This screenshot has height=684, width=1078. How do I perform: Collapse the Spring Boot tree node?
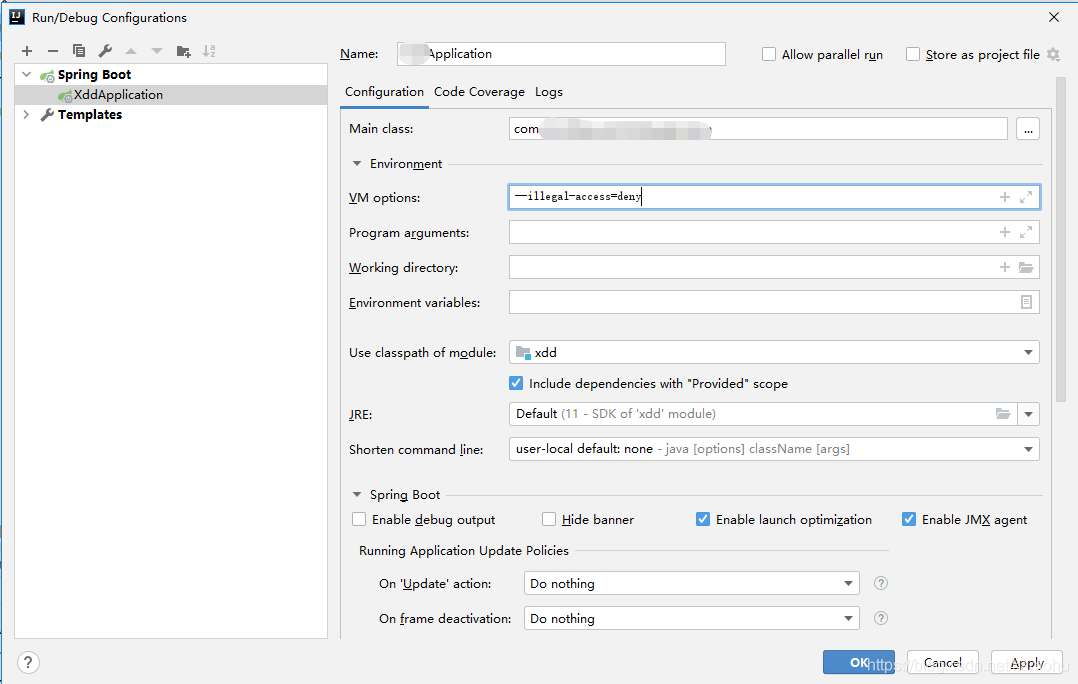27,74
